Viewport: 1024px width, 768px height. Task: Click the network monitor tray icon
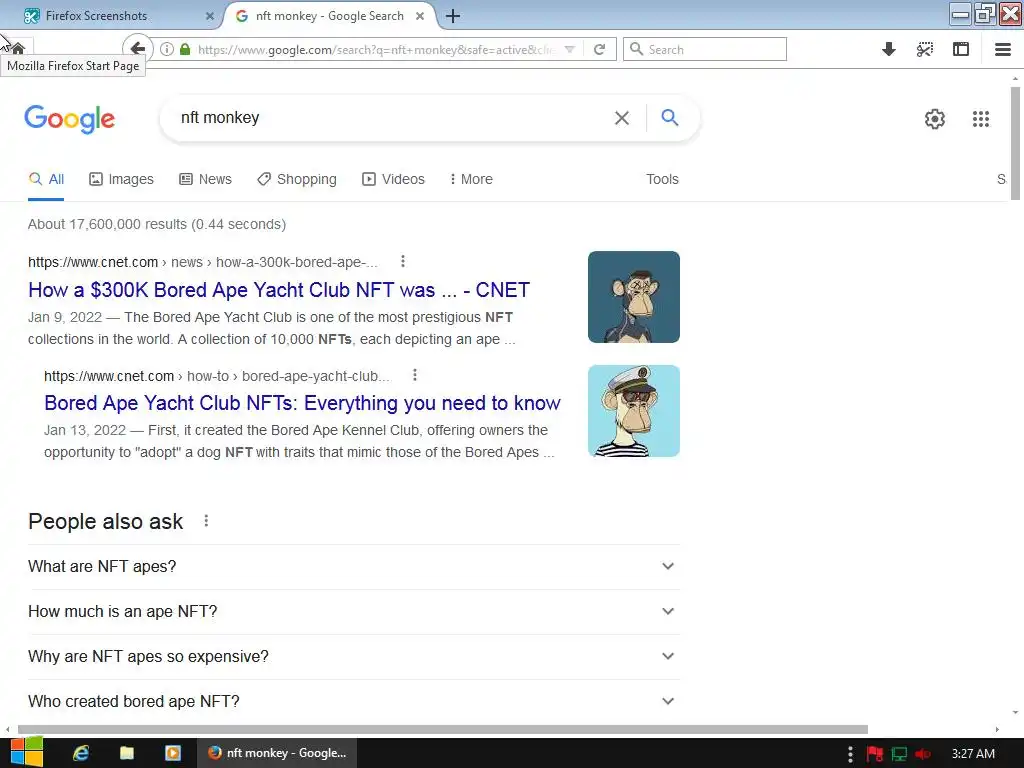pyautogui.click(x=899, y=754)
